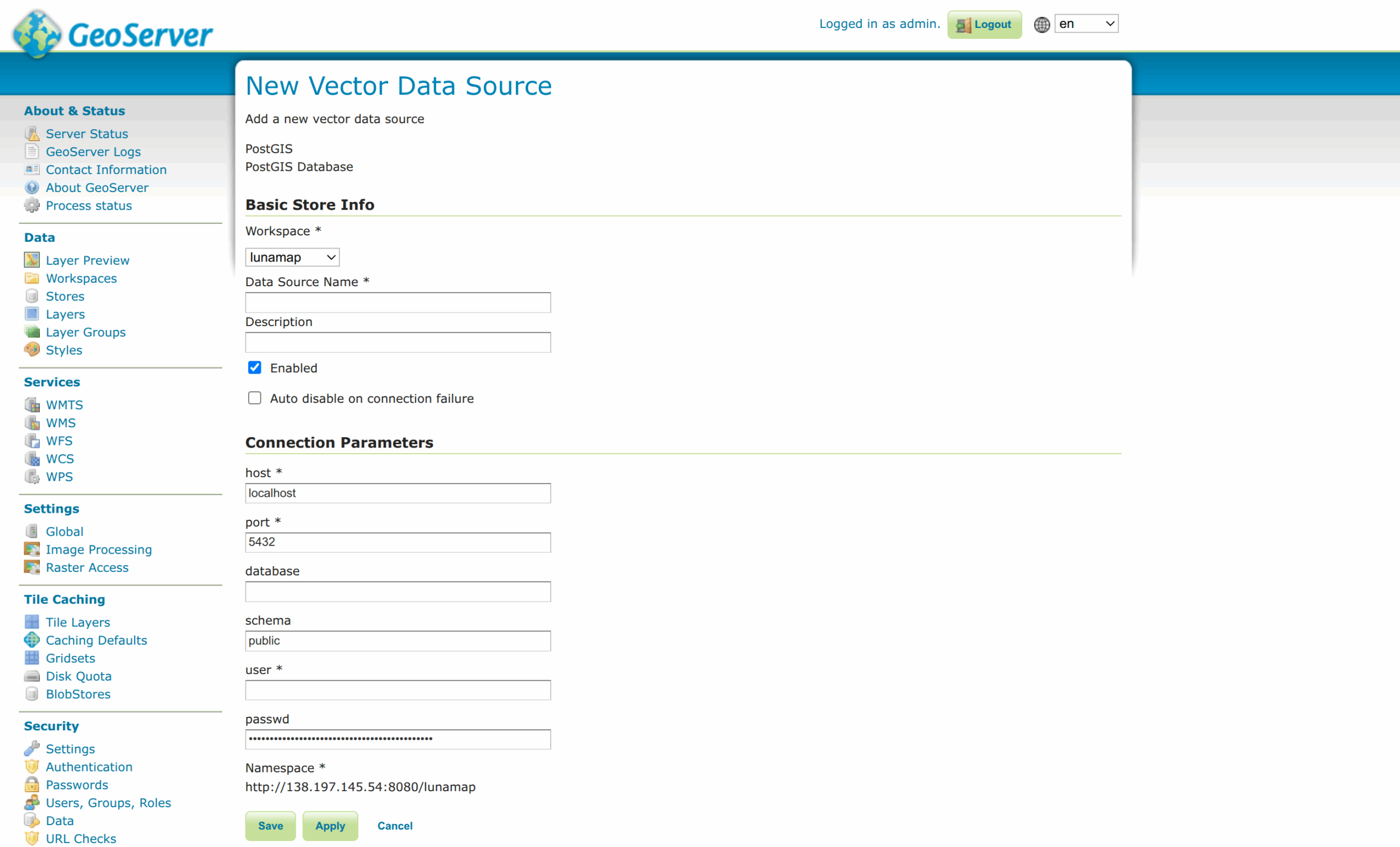
Task: Open Authentication via its shield icon
Action: [x=32, y=767]
